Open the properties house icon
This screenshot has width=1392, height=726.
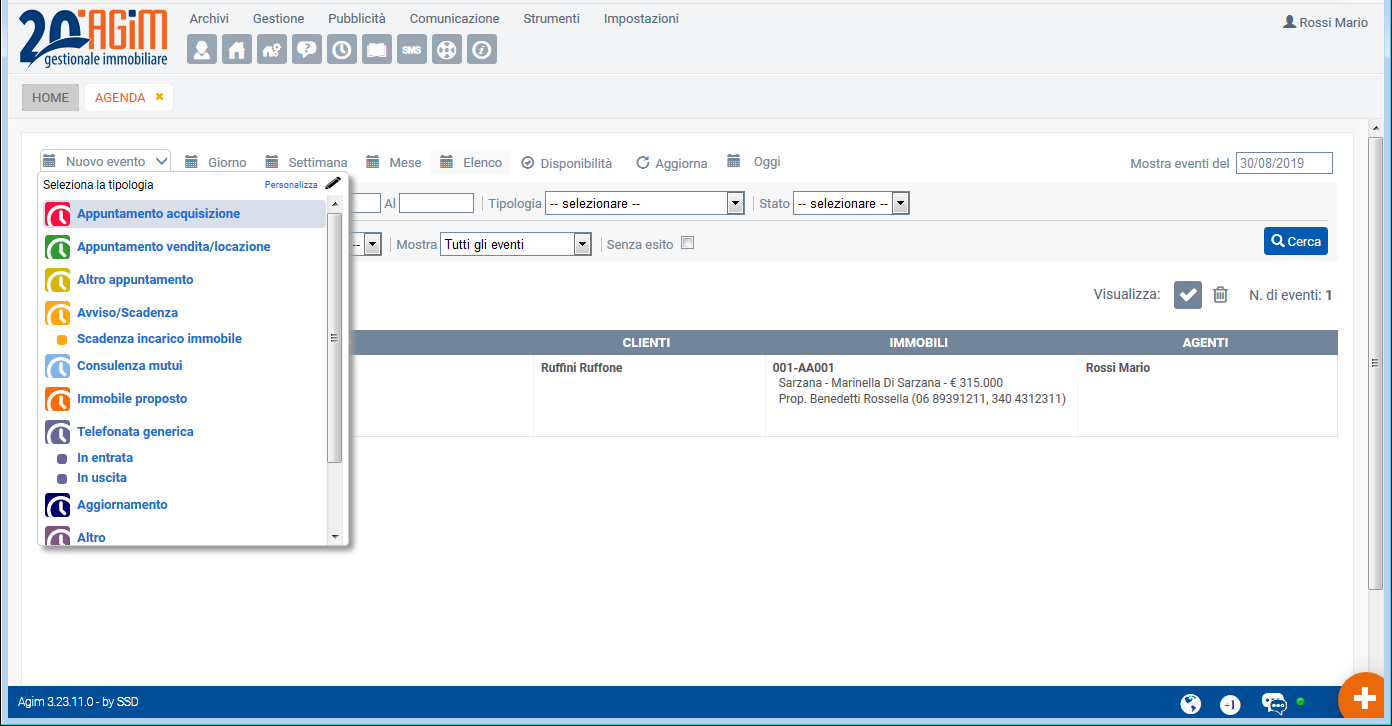click(x=237, y=49)
